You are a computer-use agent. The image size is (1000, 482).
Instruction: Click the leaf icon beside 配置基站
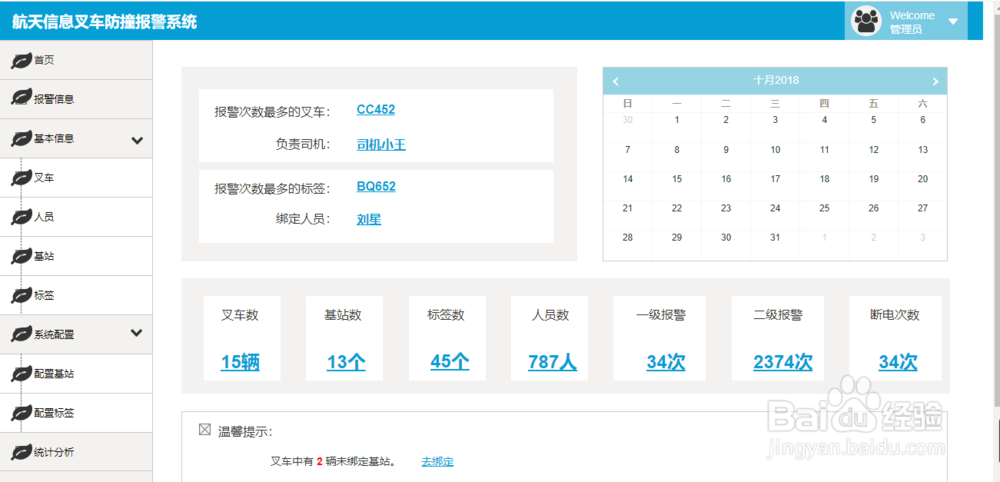pyautogui.click(x=22, y=374)
